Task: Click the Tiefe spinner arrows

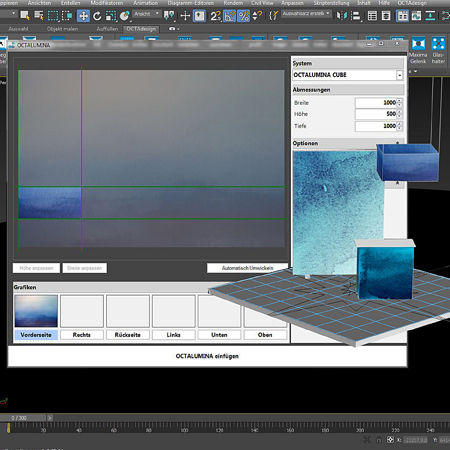Action: pyautogui.click(x=400, y=126)
